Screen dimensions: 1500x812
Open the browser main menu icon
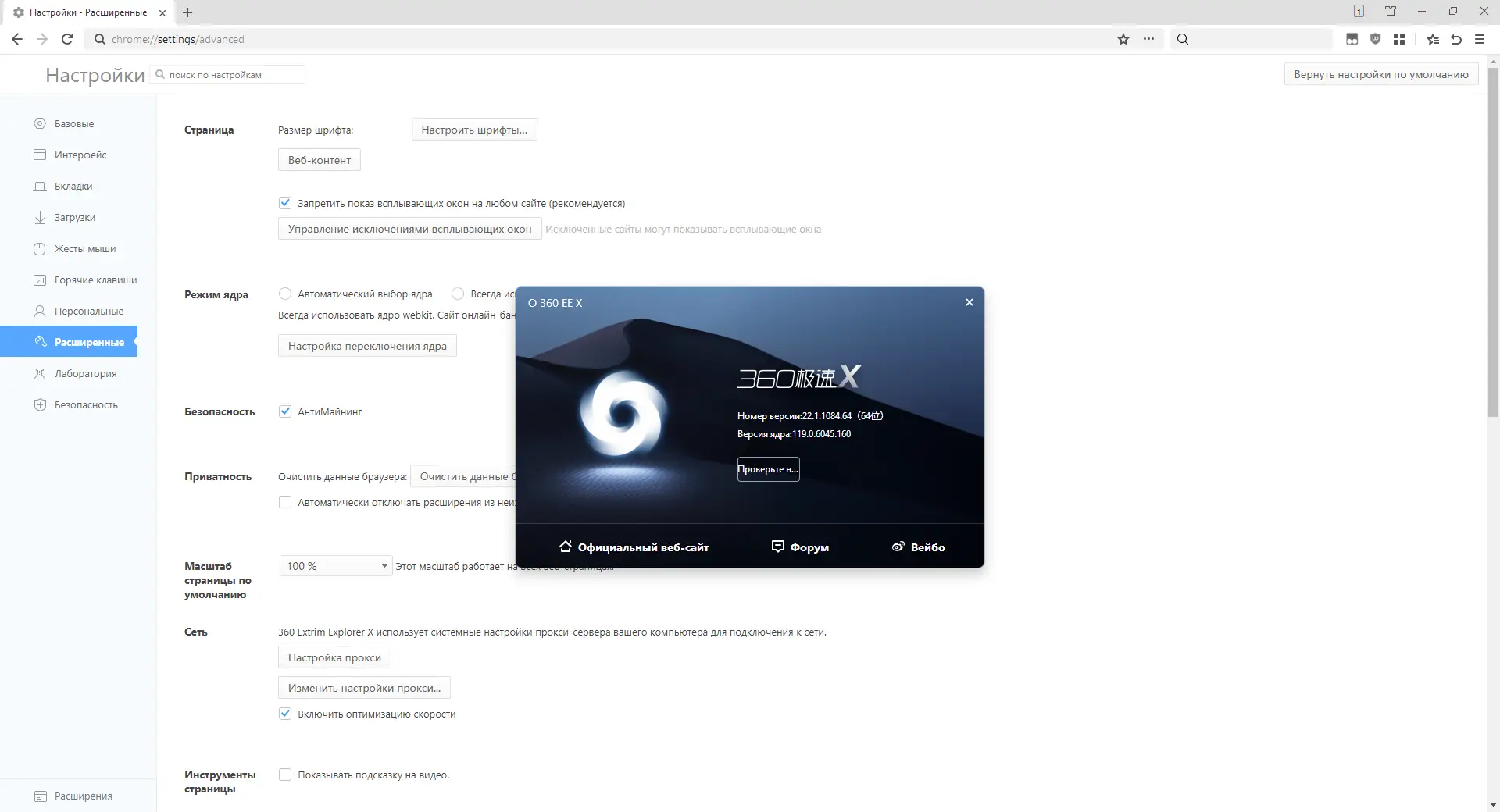point(1479,39)
